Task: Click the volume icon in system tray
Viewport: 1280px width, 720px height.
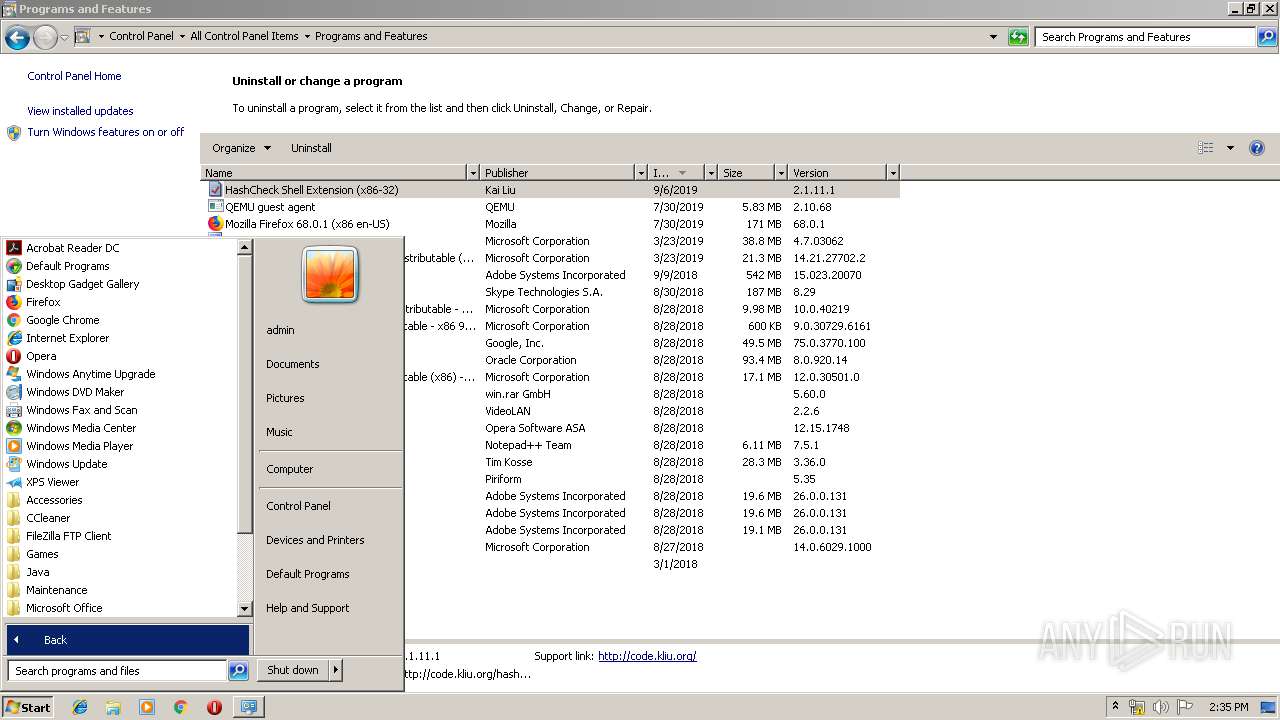Action: [x=1160, y=707]
